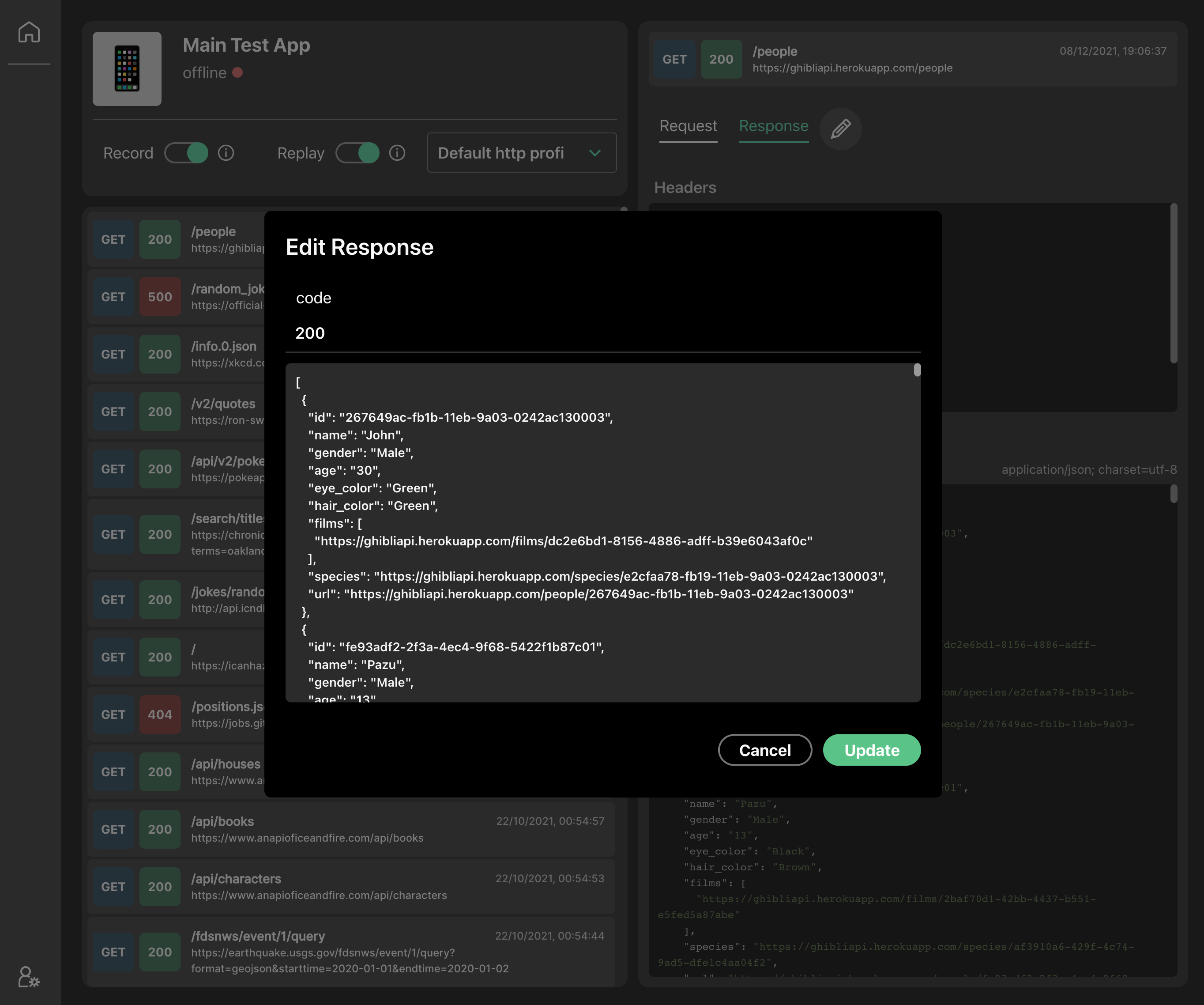This screenshot has height=1005, width=1204.
Task: Click the green Update button
Action: pyautogui.click(x=872, y=750)
